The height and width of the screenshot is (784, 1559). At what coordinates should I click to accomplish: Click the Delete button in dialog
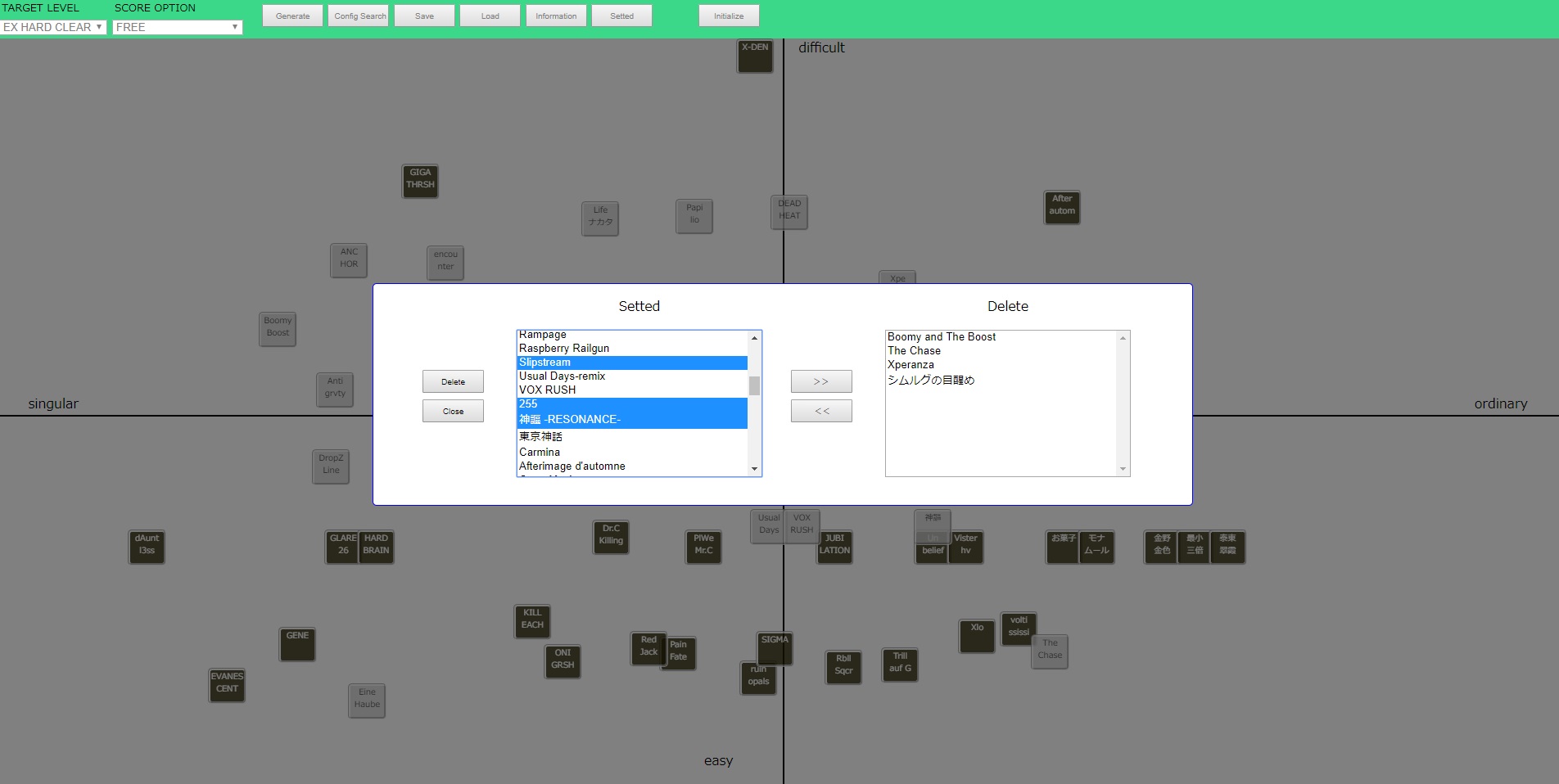pyautogui.click(x=453, y=381)
